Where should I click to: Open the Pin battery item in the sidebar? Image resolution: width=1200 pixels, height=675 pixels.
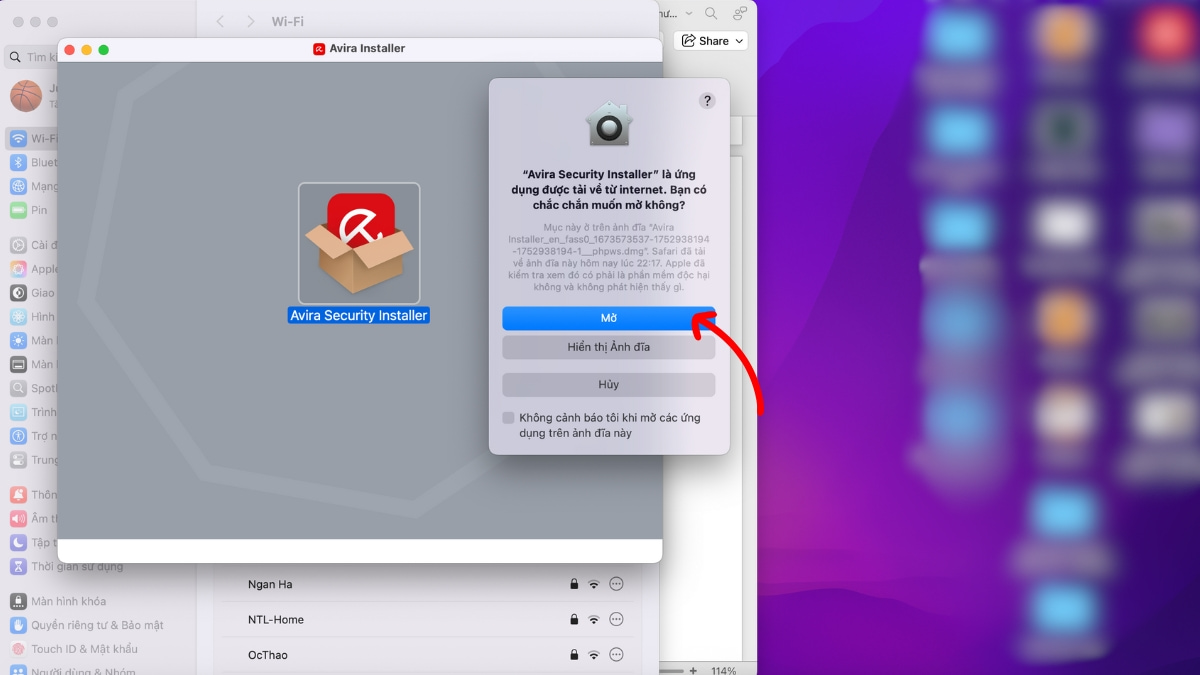pyautogui.click(x=31, y=210)
